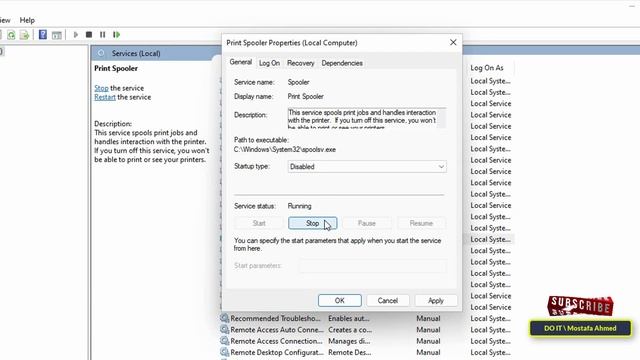This screenshot has height=360, width=640.
Task: Switch to the Recovery tab
Action: (300, 63)
